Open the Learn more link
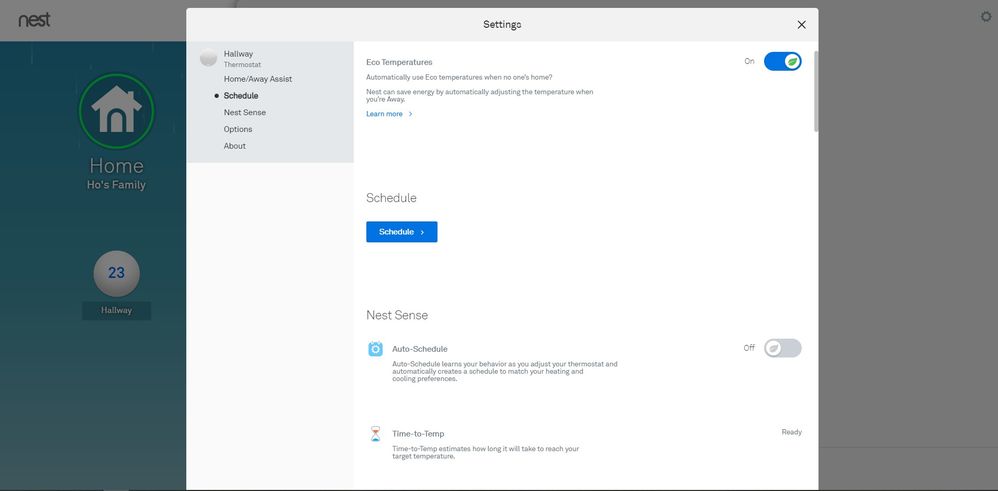This screenshot has width=998, height=491. click(x=384, y=114)
